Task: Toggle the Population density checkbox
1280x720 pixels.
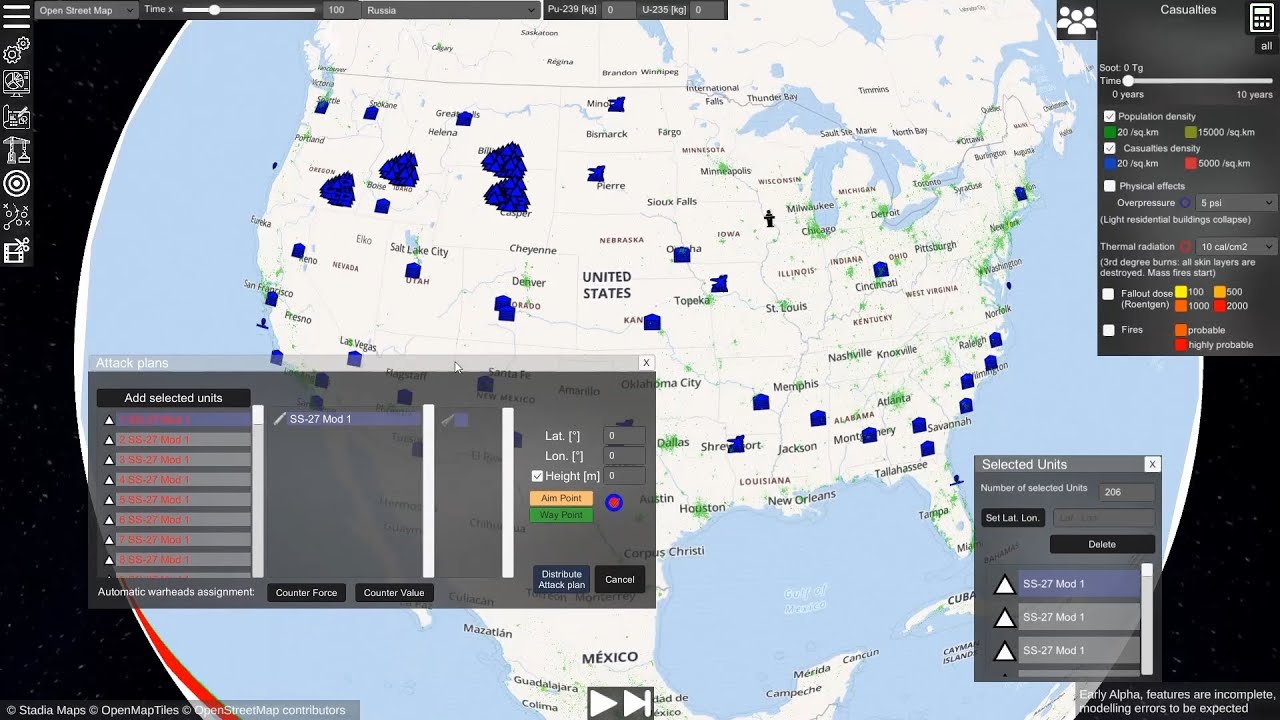Action: coord(1109,117)
